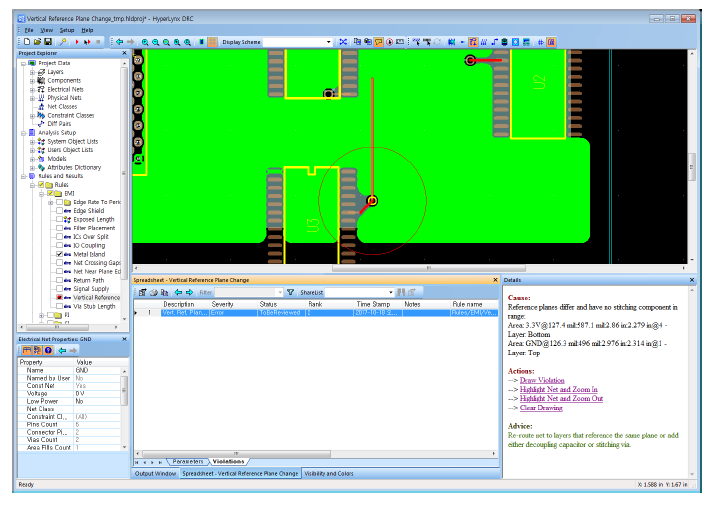Click the Open project folder icon
The height and width of the screenshot is (520, 720).
(x=37, y=42)
